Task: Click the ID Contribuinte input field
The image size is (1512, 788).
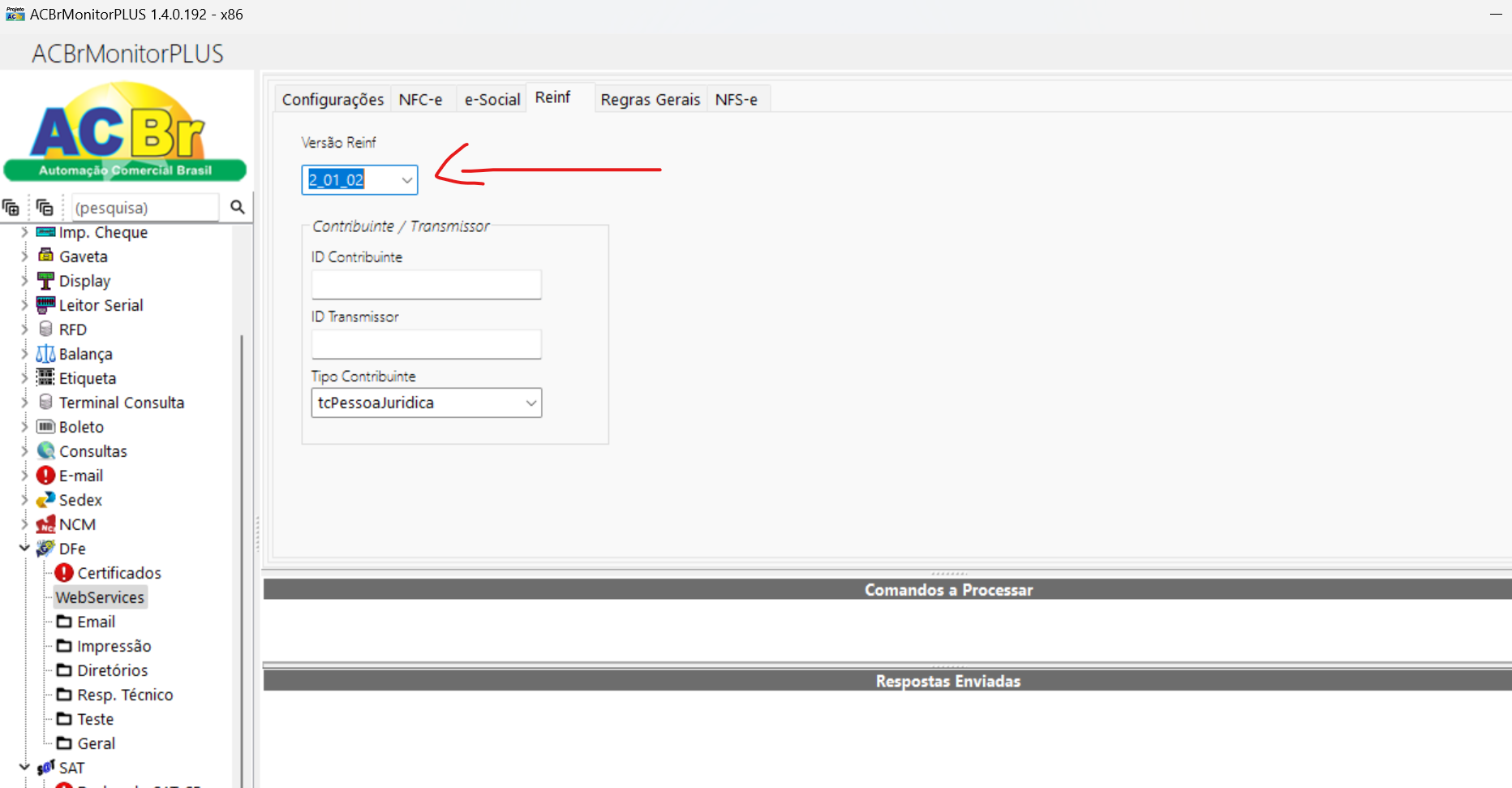Action: click(427, 285)
